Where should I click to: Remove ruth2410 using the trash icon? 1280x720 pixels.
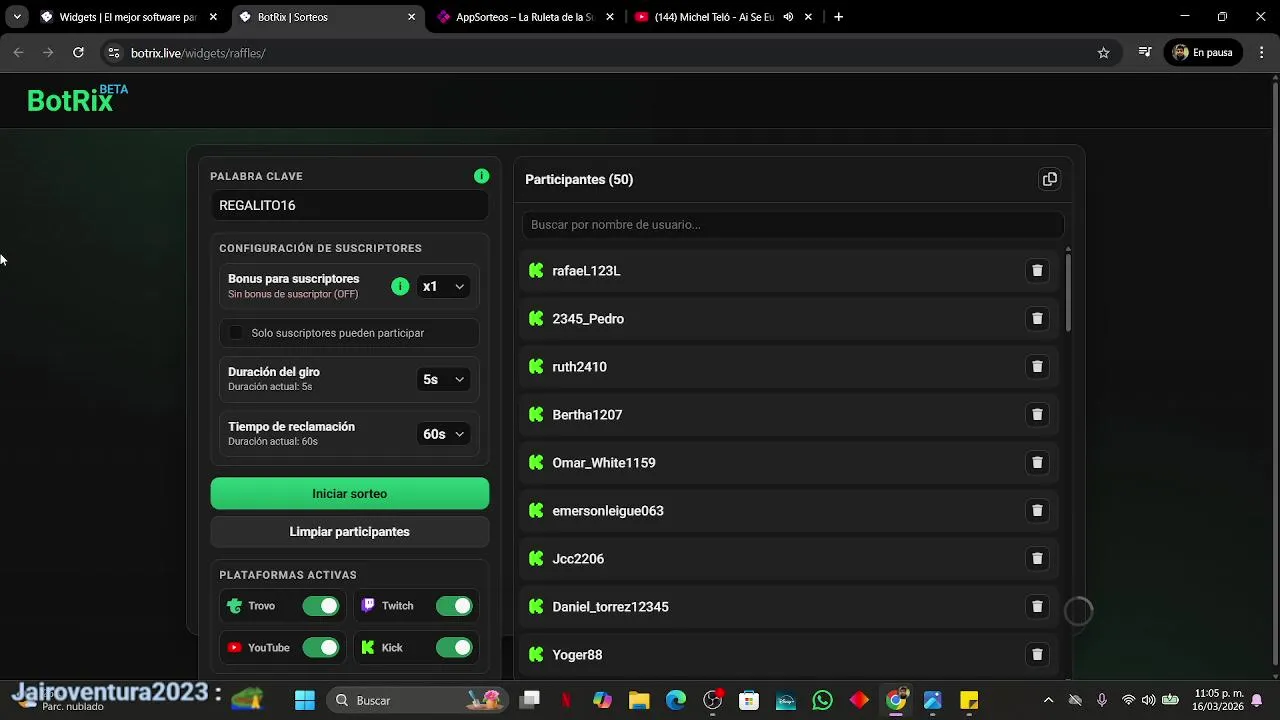pyautogui.click(x=1037, y=367)
